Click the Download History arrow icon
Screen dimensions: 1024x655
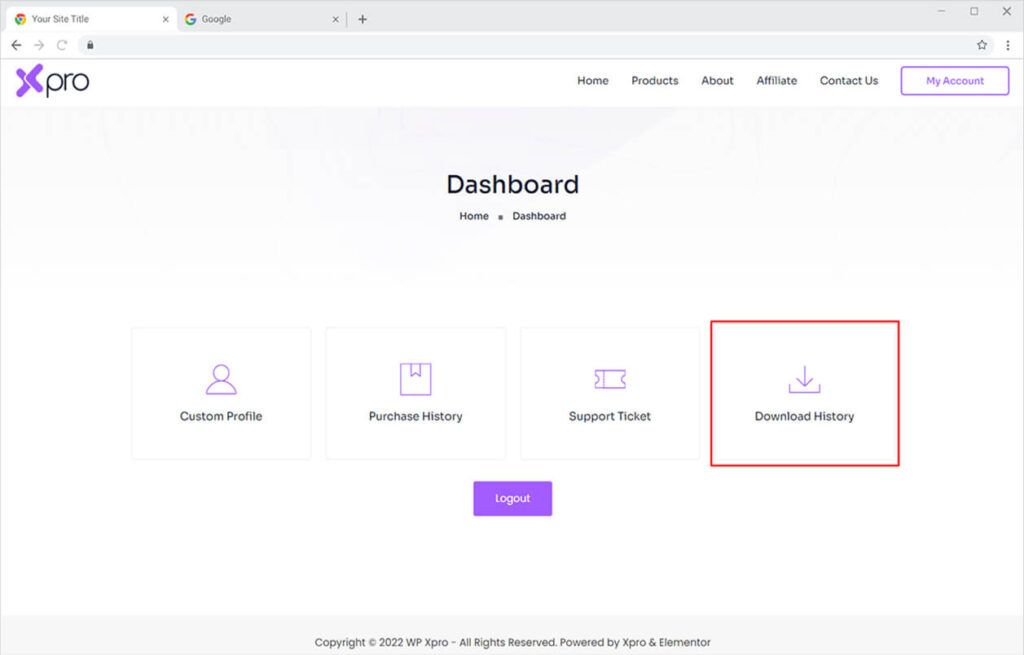[x=804, y=379]
